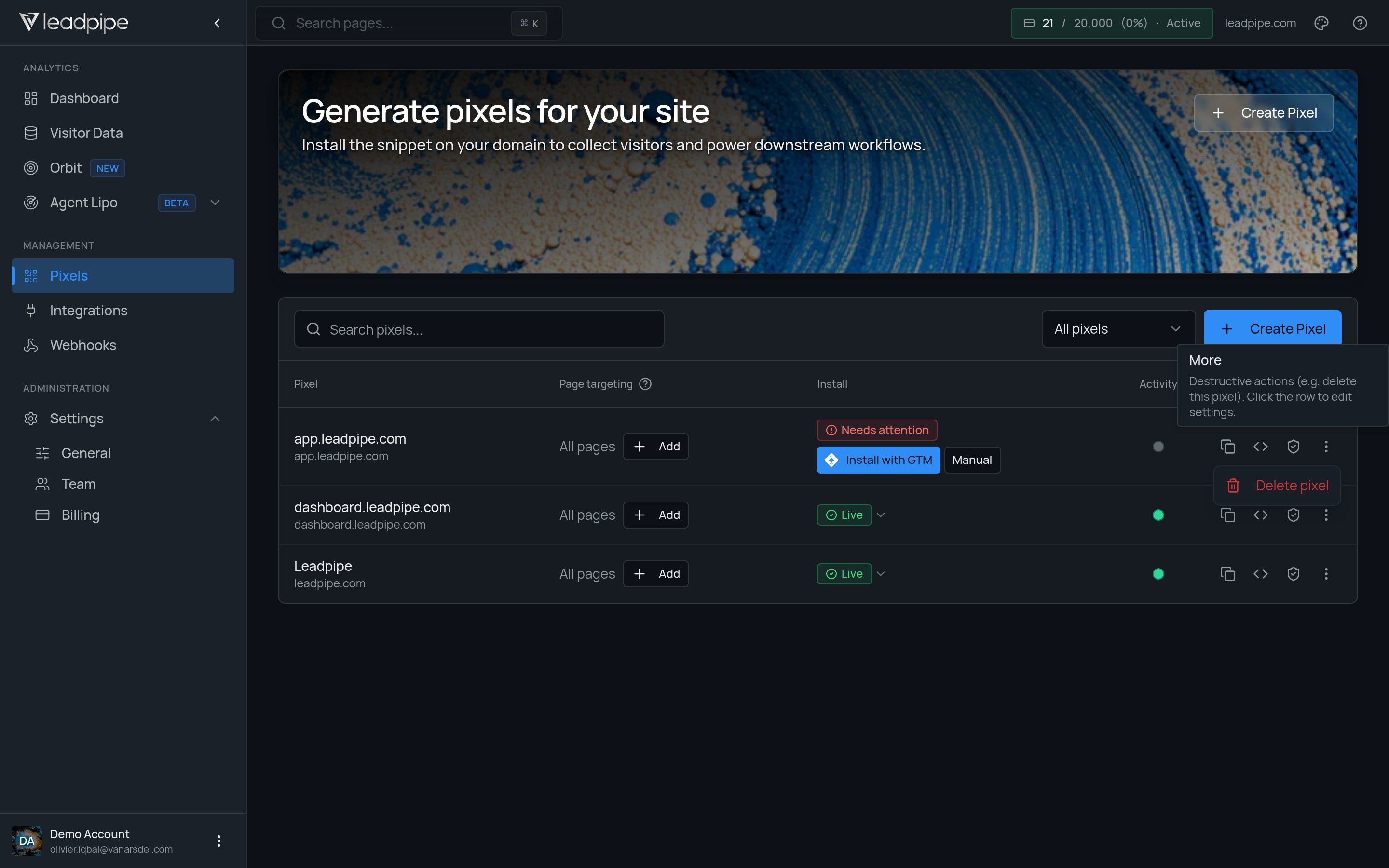Open the All pixels filter dropdown

pyautogui.click(x=1118, y=329)
